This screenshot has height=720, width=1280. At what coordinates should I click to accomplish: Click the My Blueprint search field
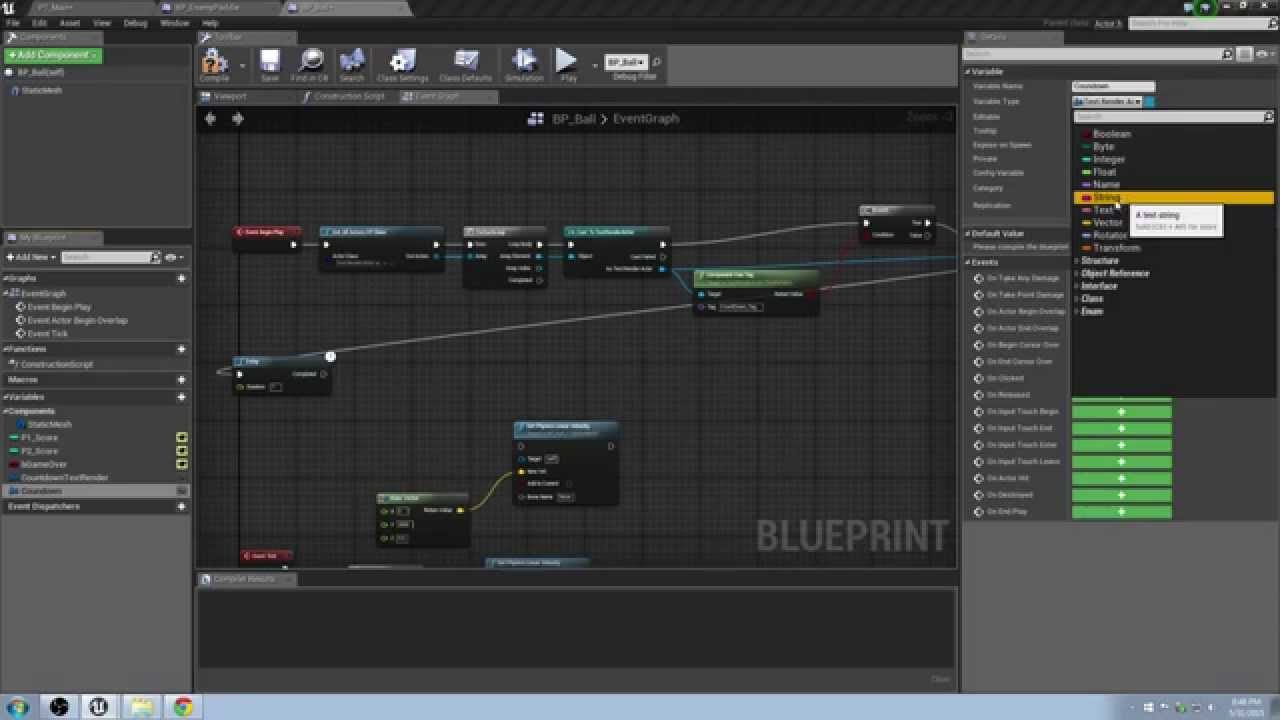point(110,257)
